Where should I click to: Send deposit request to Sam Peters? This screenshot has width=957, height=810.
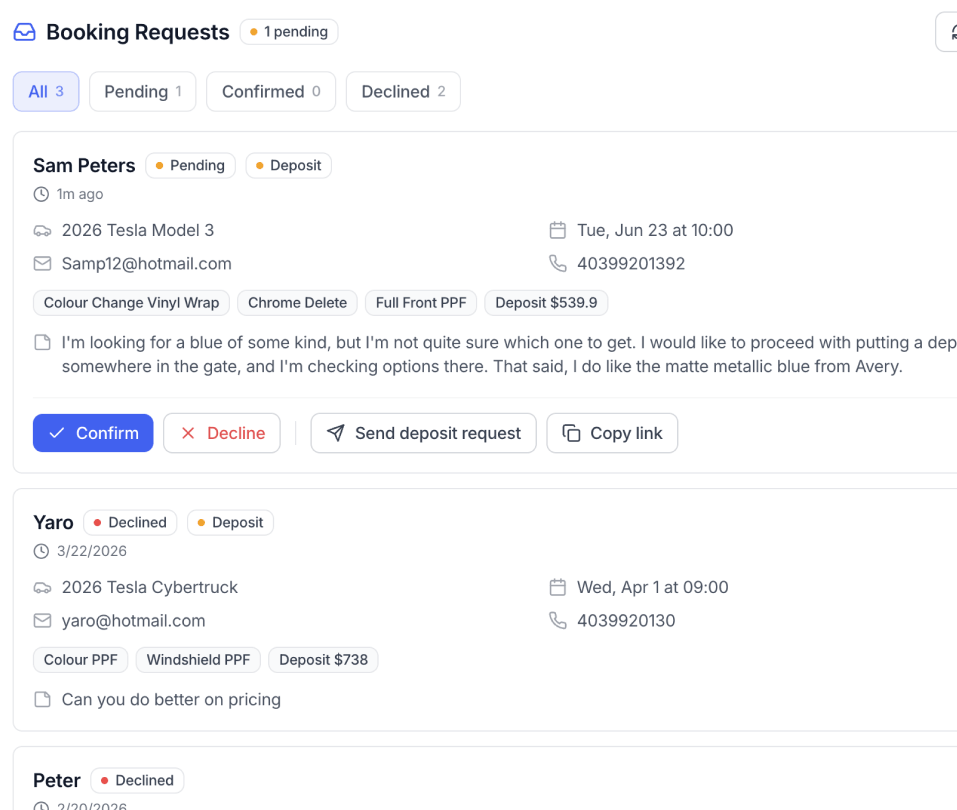(424, 433)
